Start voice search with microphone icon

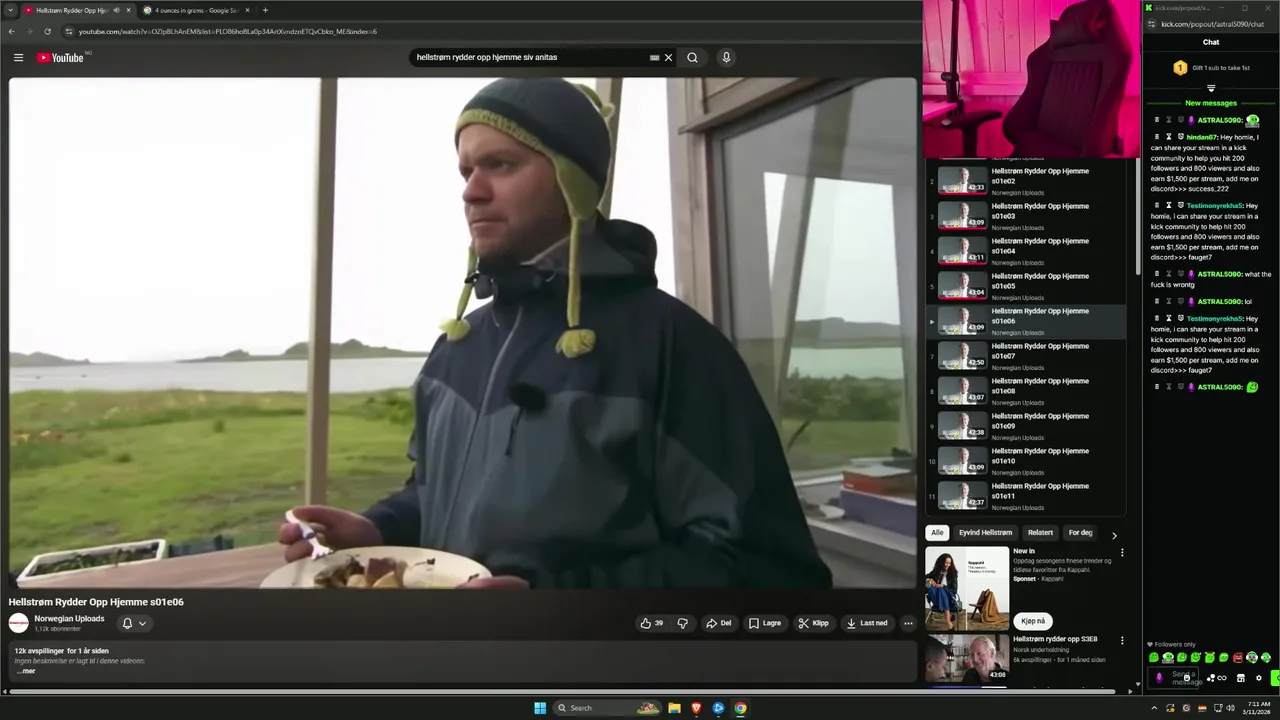click(726, 58)
